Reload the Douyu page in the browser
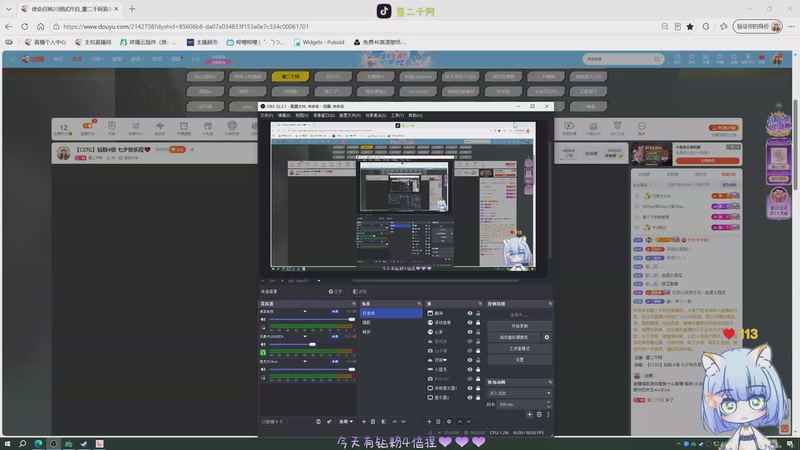This screenshot has height=450, width=800. click(24, 27)
